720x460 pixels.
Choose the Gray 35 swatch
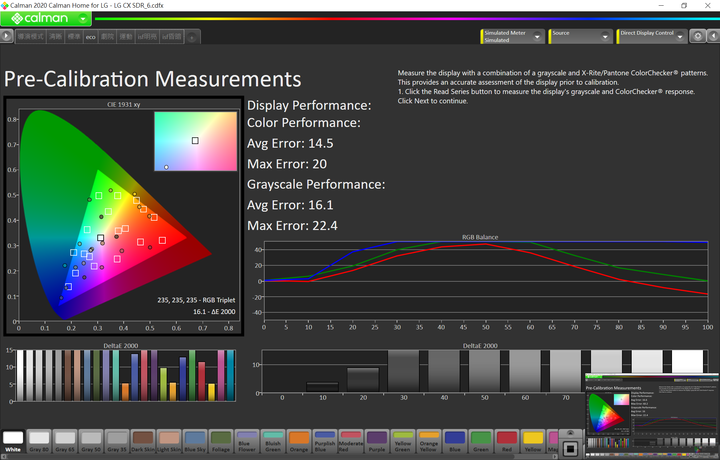click(x=117, y=442)
